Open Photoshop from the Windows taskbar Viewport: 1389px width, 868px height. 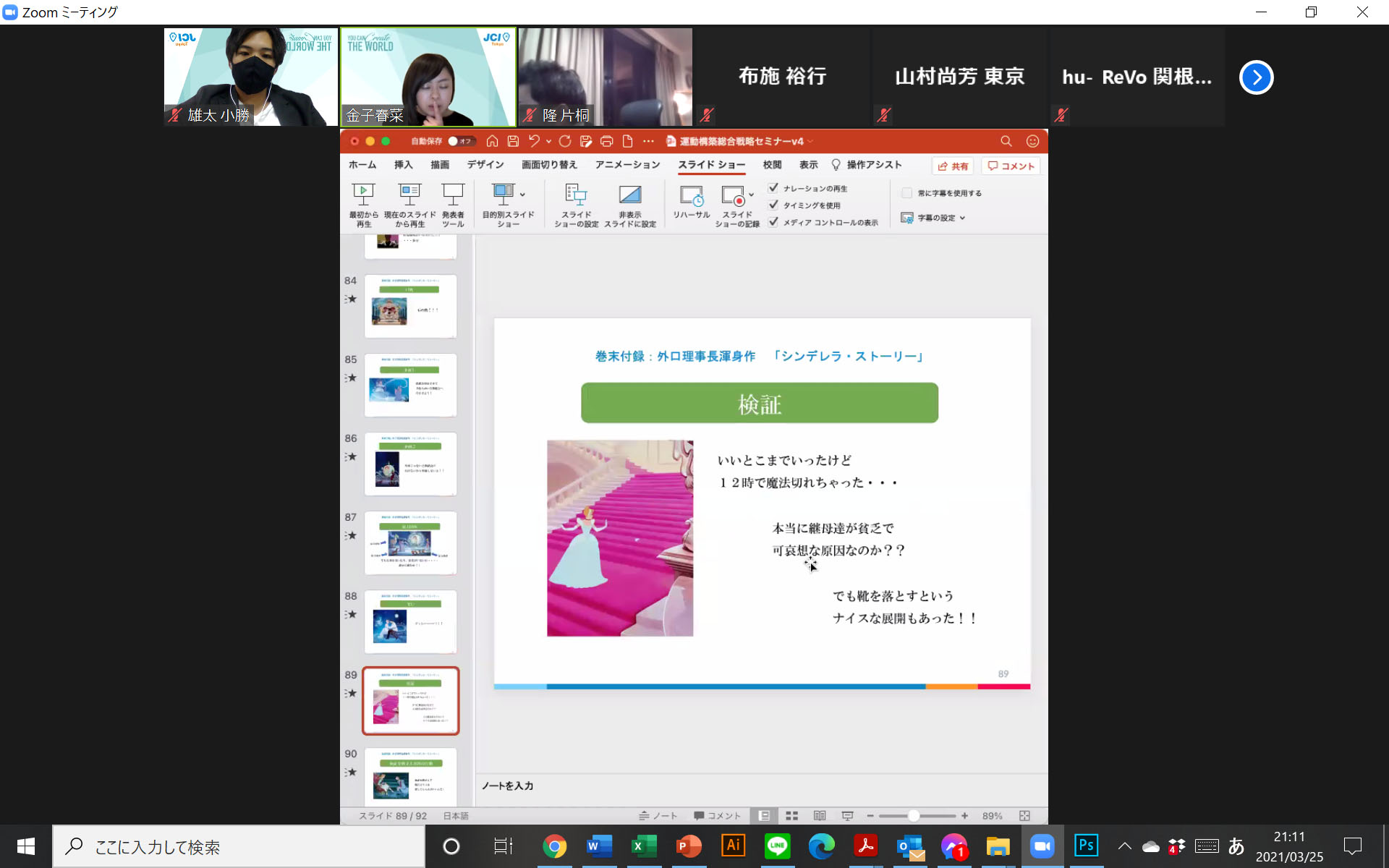1086,846
